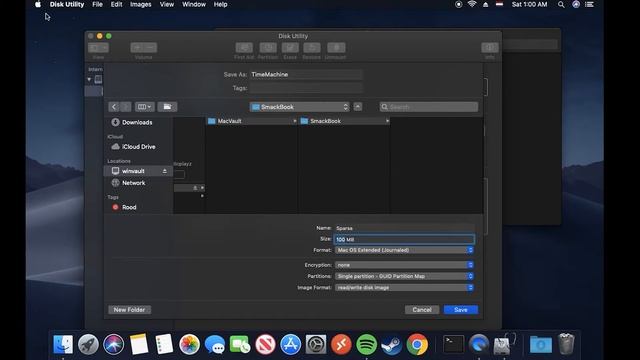Select iCloud Drive in the sidebar

138,147
